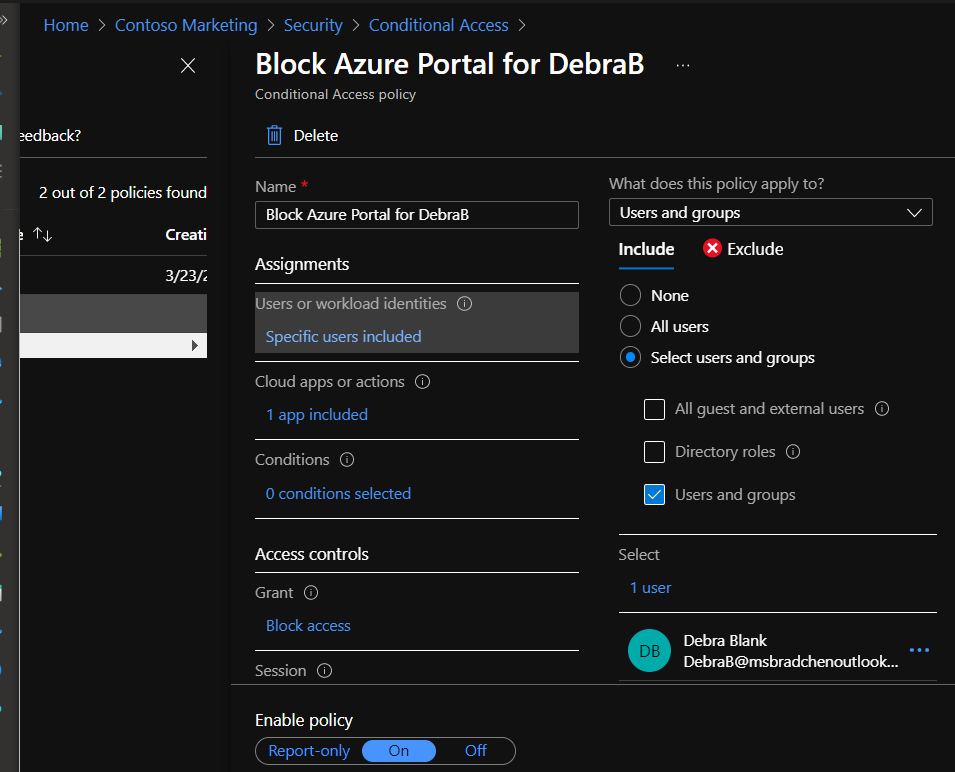Check the Directory roles checkbox

[x=655, y=452]
